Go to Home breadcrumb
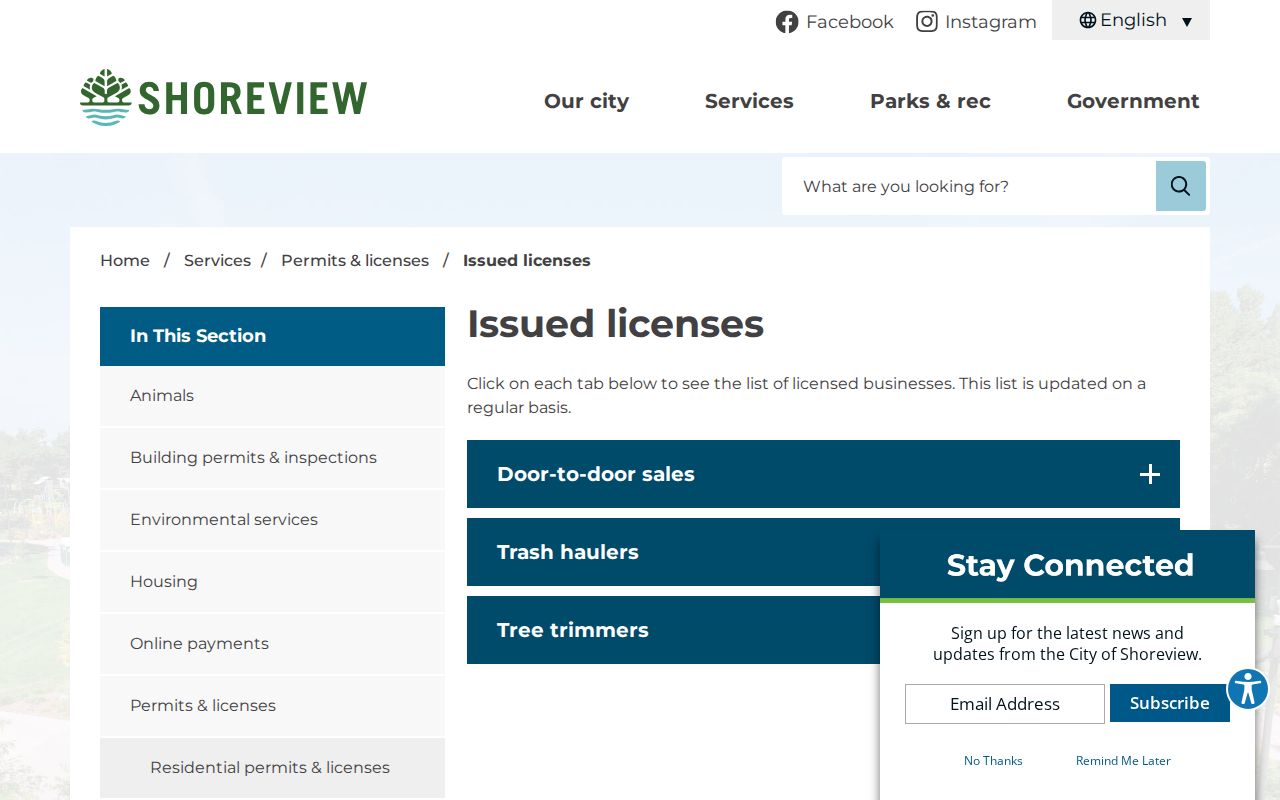 [x=125, y=260]
